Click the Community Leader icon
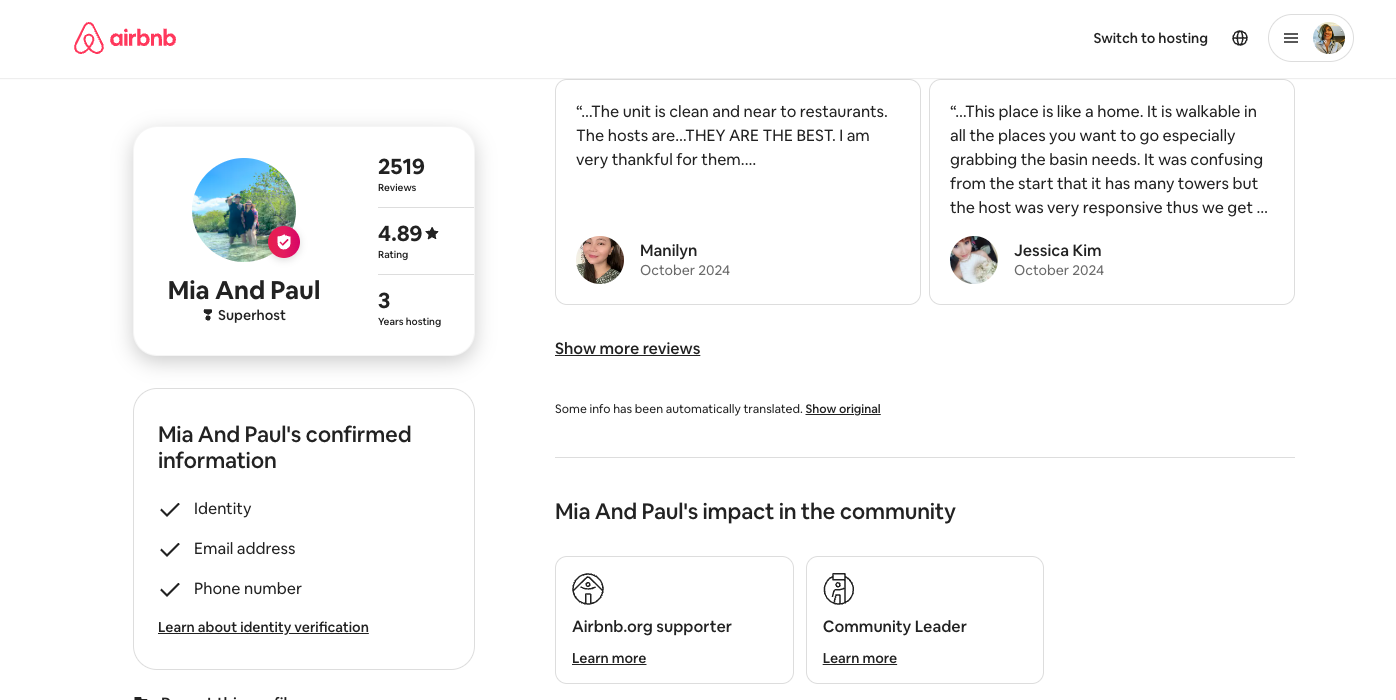The height and width of the screenshot is (700, 1396). tap(838, 589)
